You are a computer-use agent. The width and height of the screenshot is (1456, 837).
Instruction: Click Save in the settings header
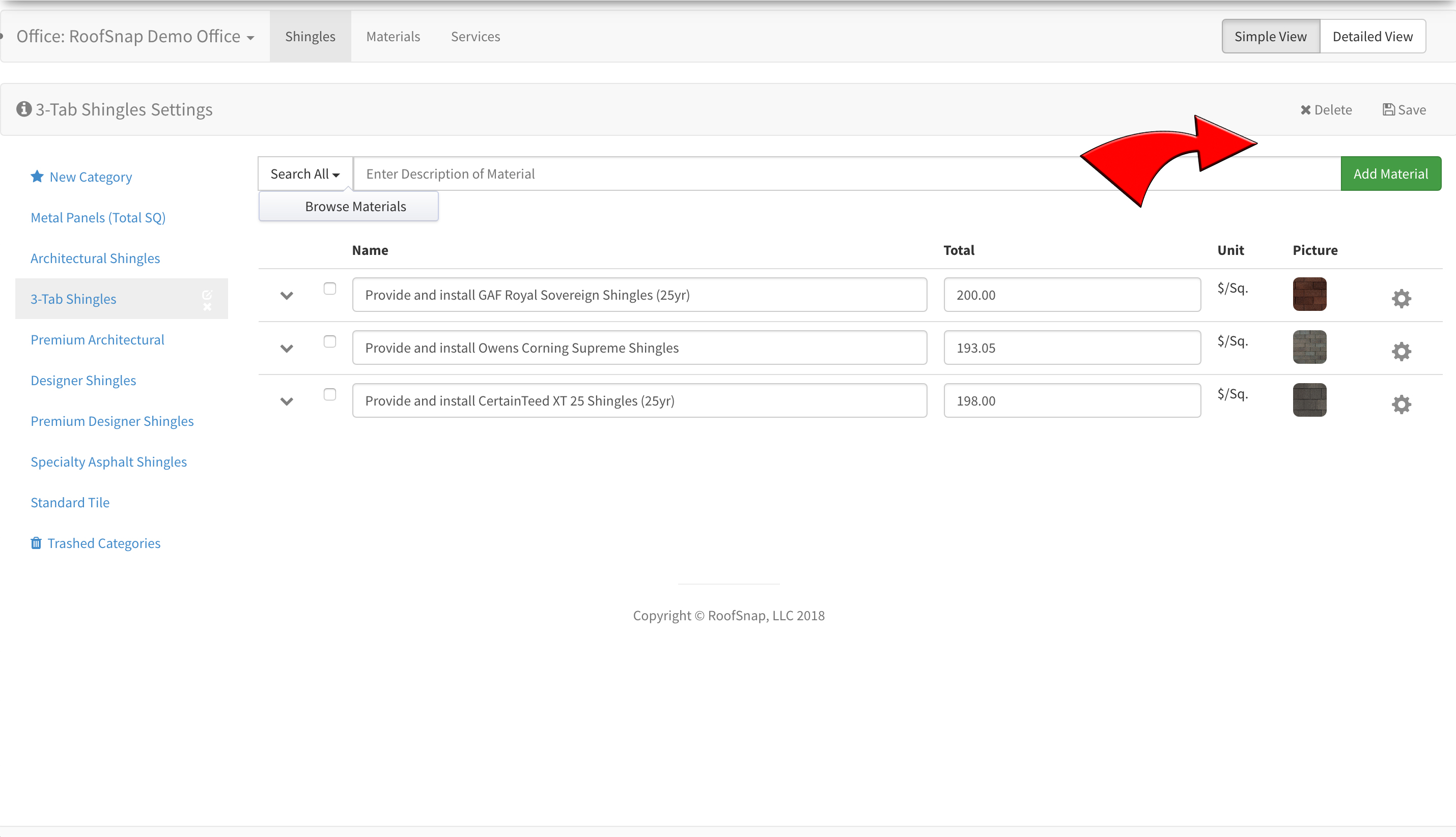click(x=1404, y=110)
